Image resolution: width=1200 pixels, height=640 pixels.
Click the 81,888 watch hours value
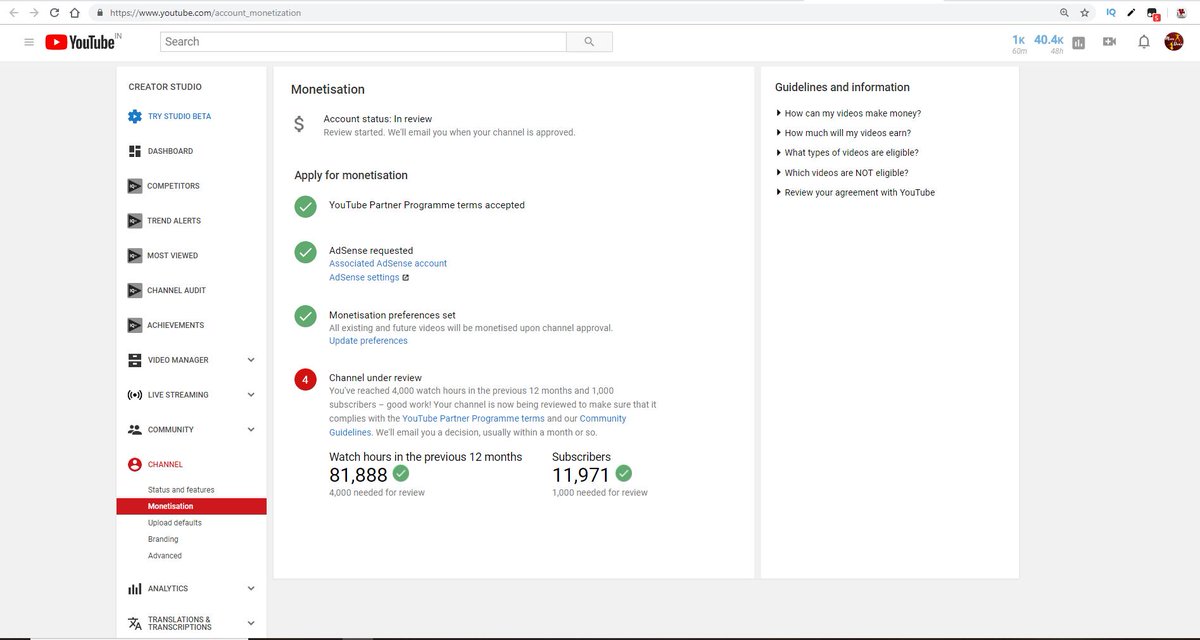[358, 475]
